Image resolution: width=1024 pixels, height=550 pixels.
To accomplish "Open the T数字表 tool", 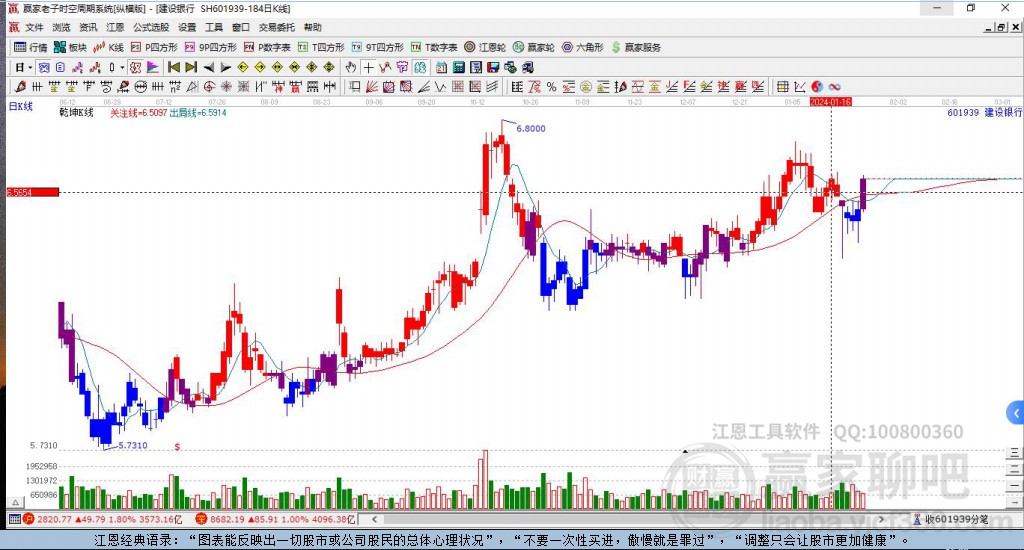I will [x=434, y=47].
